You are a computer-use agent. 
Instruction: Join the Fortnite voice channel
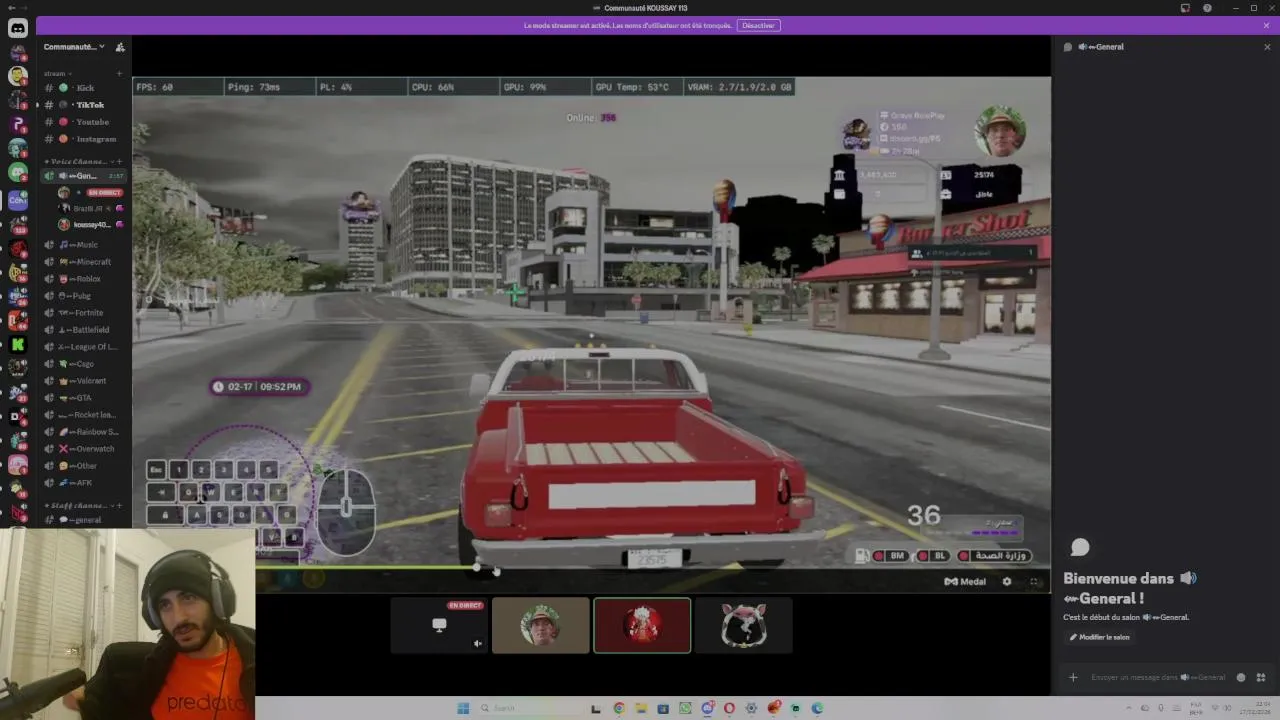pyautogui.click(x=84, y=313)
